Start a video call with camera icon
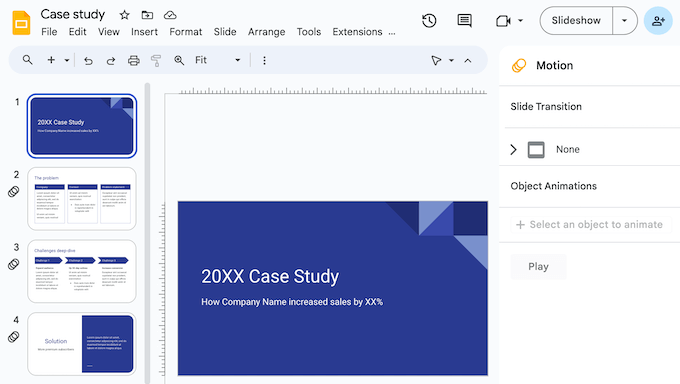This screenshot has width=680, height=384. pos(503,20)
